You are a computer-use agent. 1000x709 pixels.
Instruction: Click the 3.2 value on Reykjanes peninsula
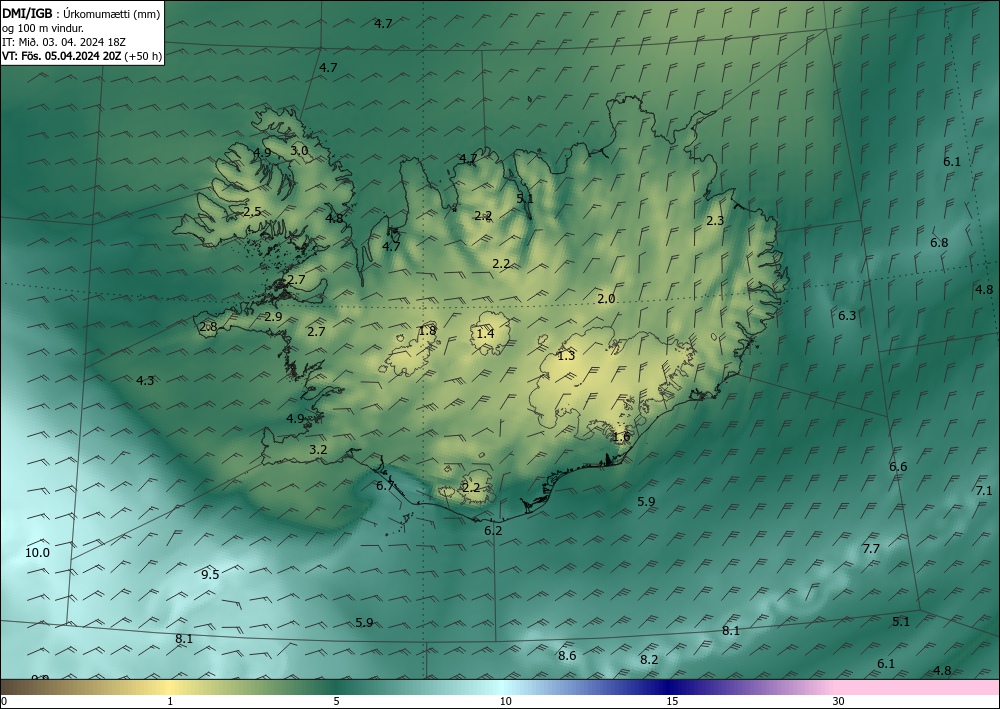(318, 450)
